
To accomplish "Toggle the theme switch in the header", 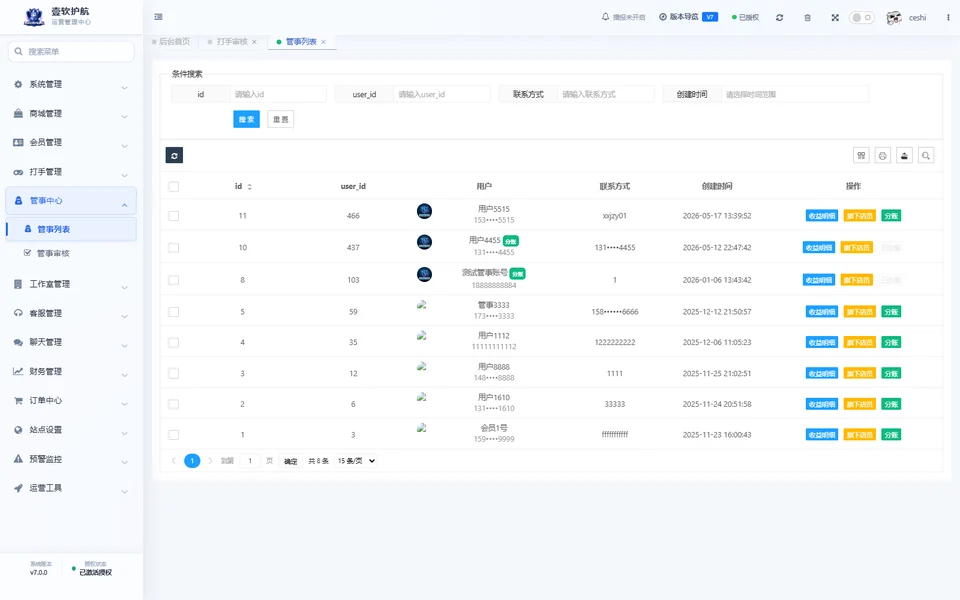I will click(861, 18).
